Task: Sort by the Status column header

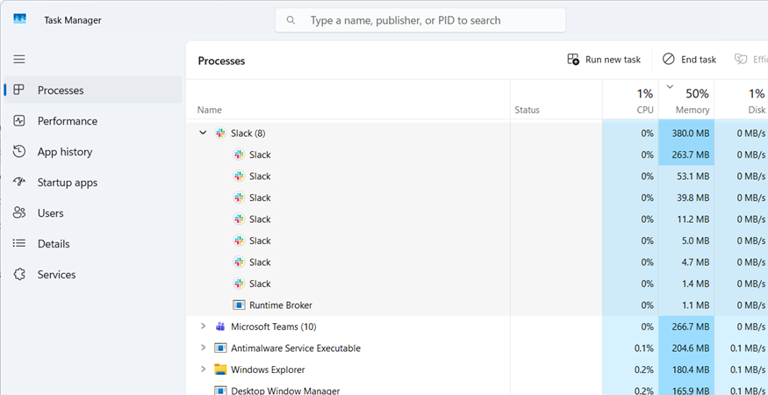Action: click(556, 100)
